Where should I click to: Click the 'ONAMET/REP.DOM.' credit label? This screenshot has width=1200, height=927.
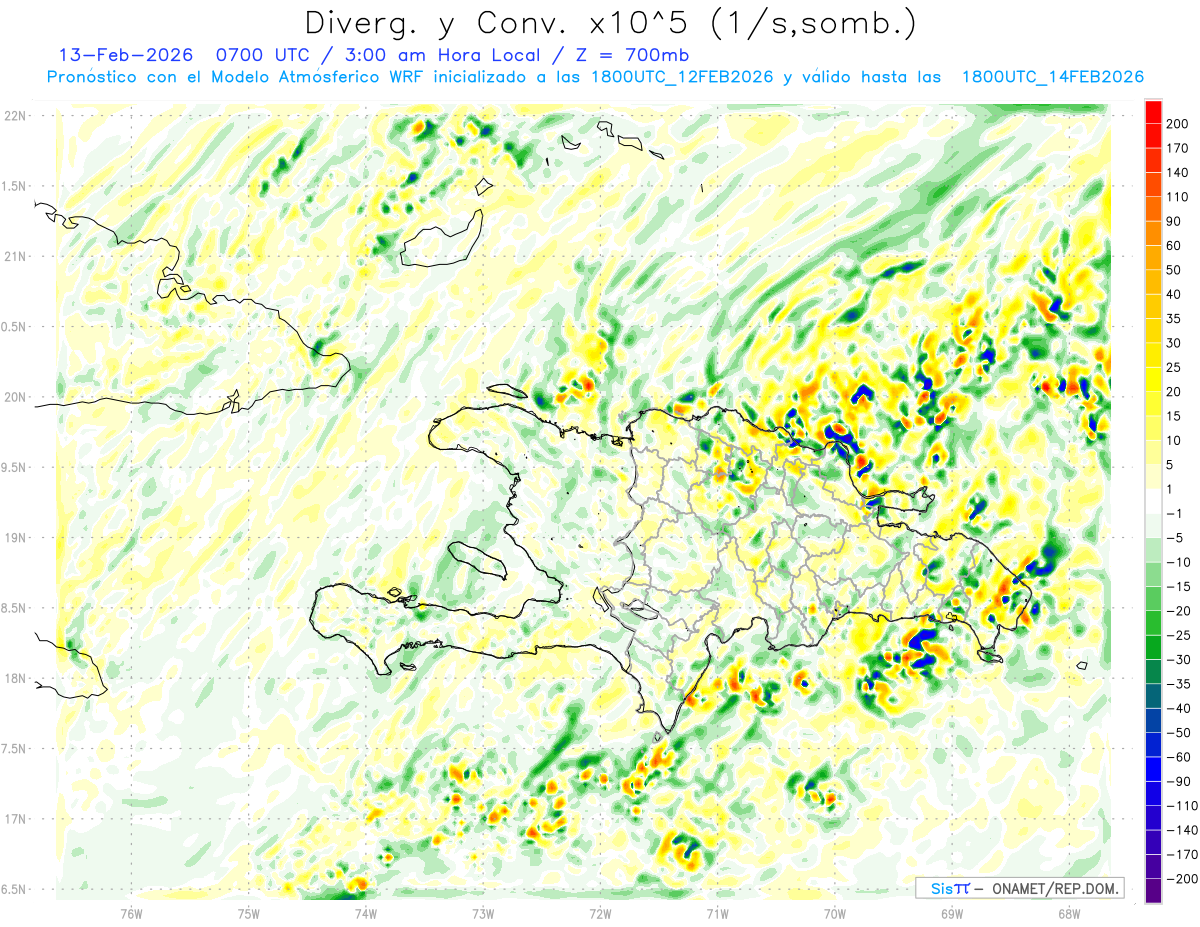coord(1054,888)
